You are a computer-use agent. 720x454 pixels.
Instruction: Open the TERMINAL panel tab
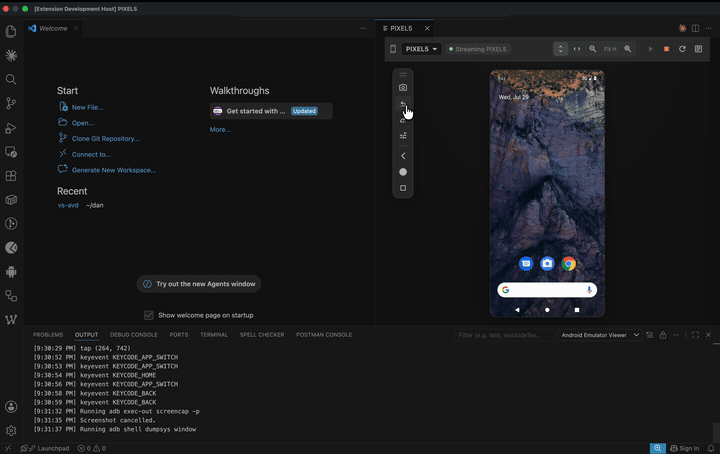click(x=214, y=335)
